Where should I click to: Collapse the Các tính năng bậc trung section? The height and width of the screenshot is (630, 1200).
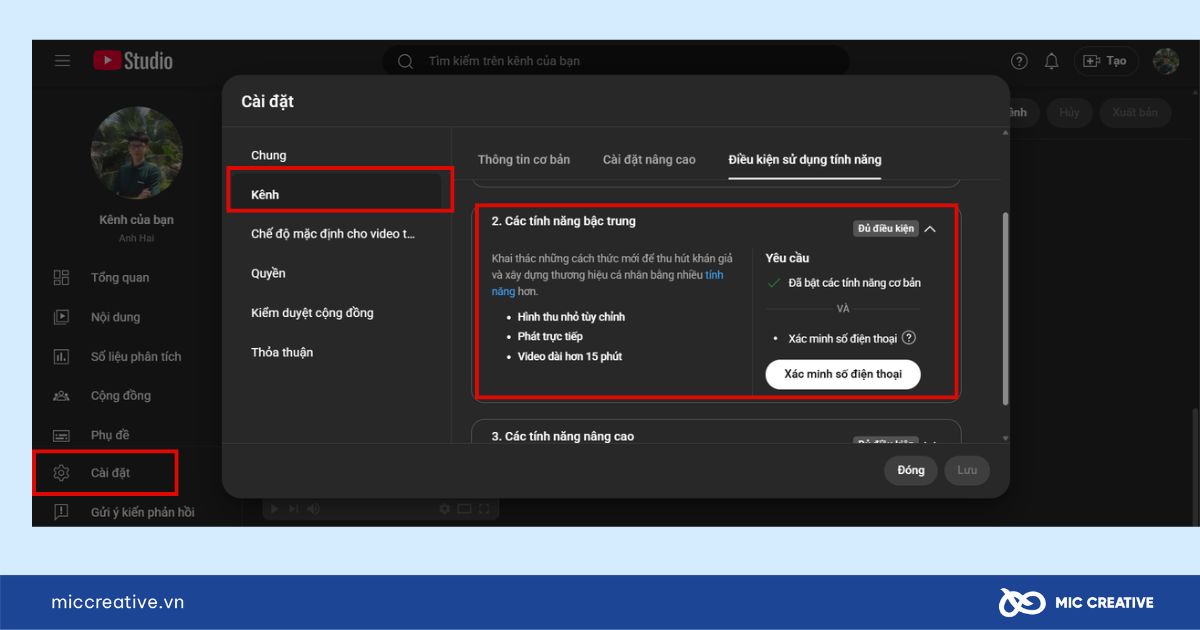[931, 227]
